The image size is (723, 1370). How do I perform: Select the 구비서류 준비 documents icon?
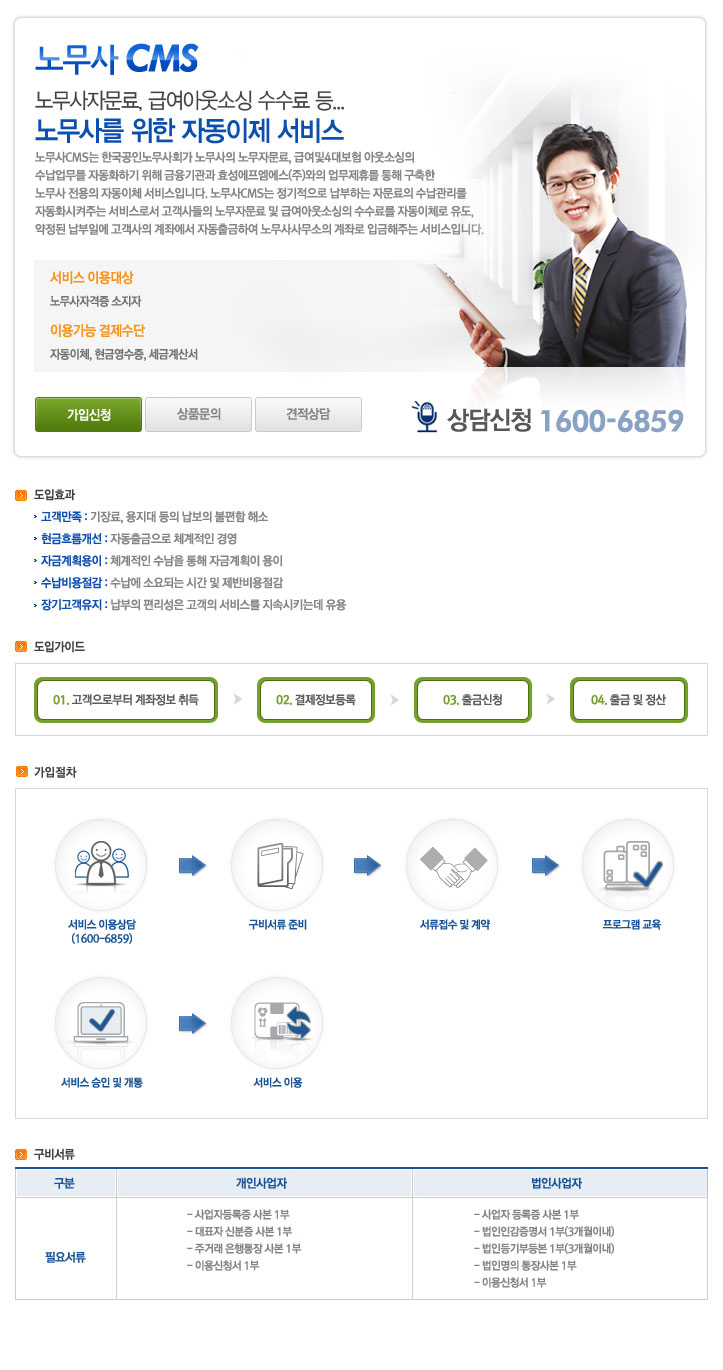click(x=277, y=865)
